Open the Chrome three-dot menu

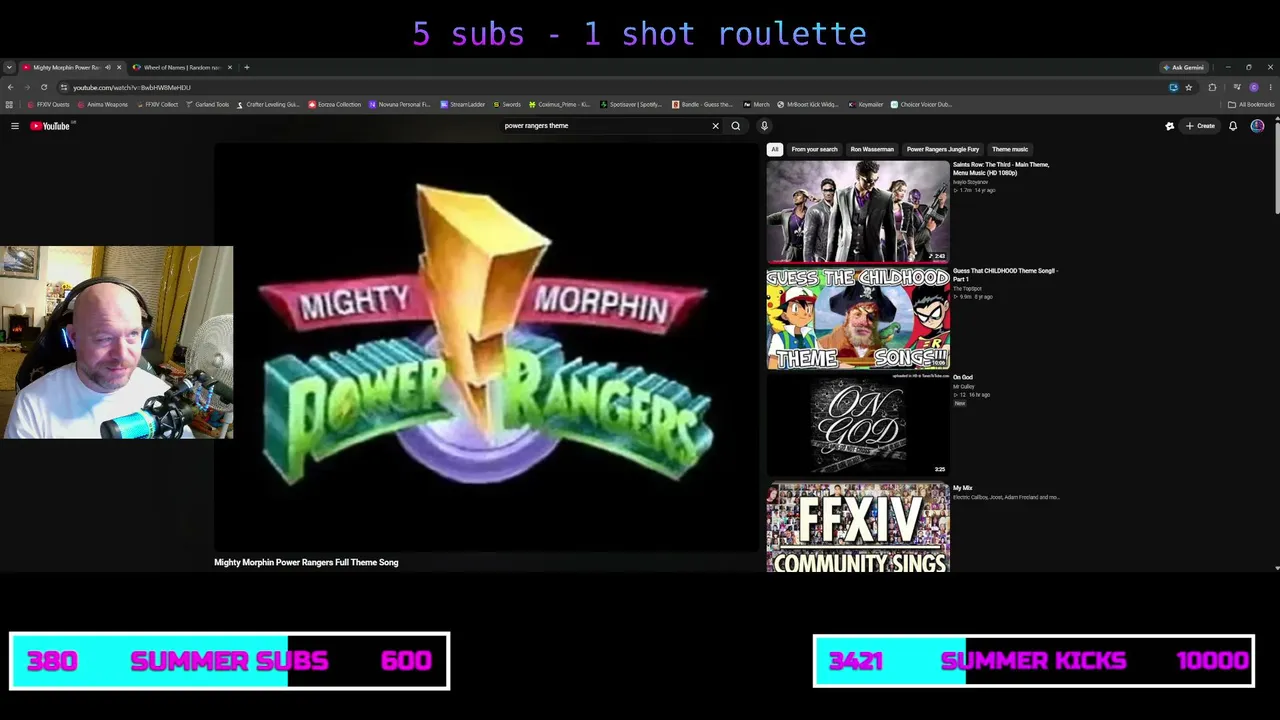tap(1270, 87)
